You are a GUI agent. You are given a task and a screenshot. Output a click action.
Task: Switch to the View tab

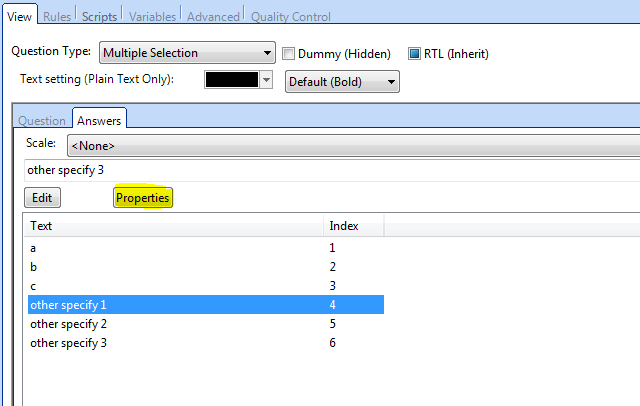tap(20, 16)
